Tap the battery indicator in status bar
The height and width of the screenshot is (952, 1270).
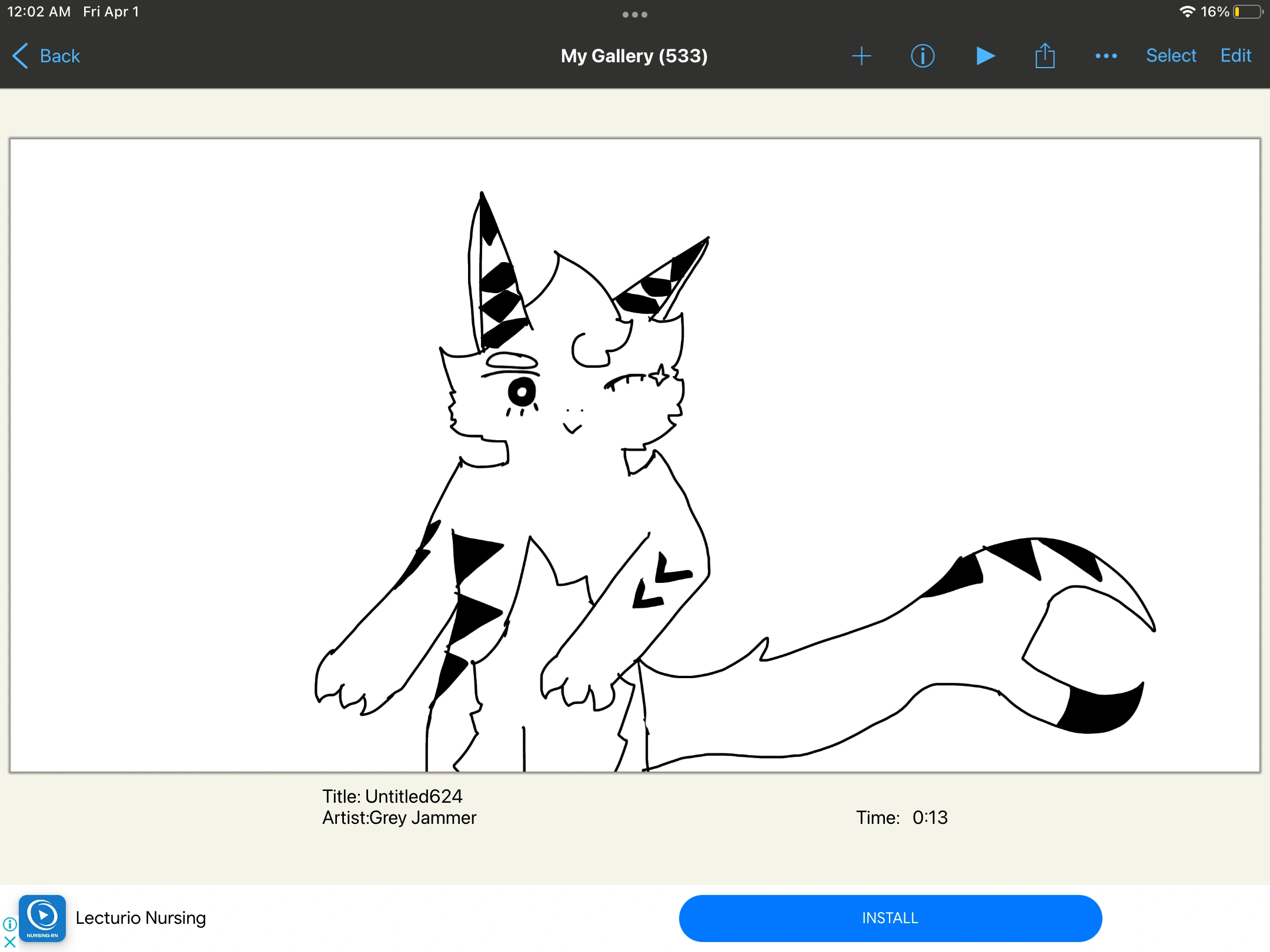(x=1248, y=12)
